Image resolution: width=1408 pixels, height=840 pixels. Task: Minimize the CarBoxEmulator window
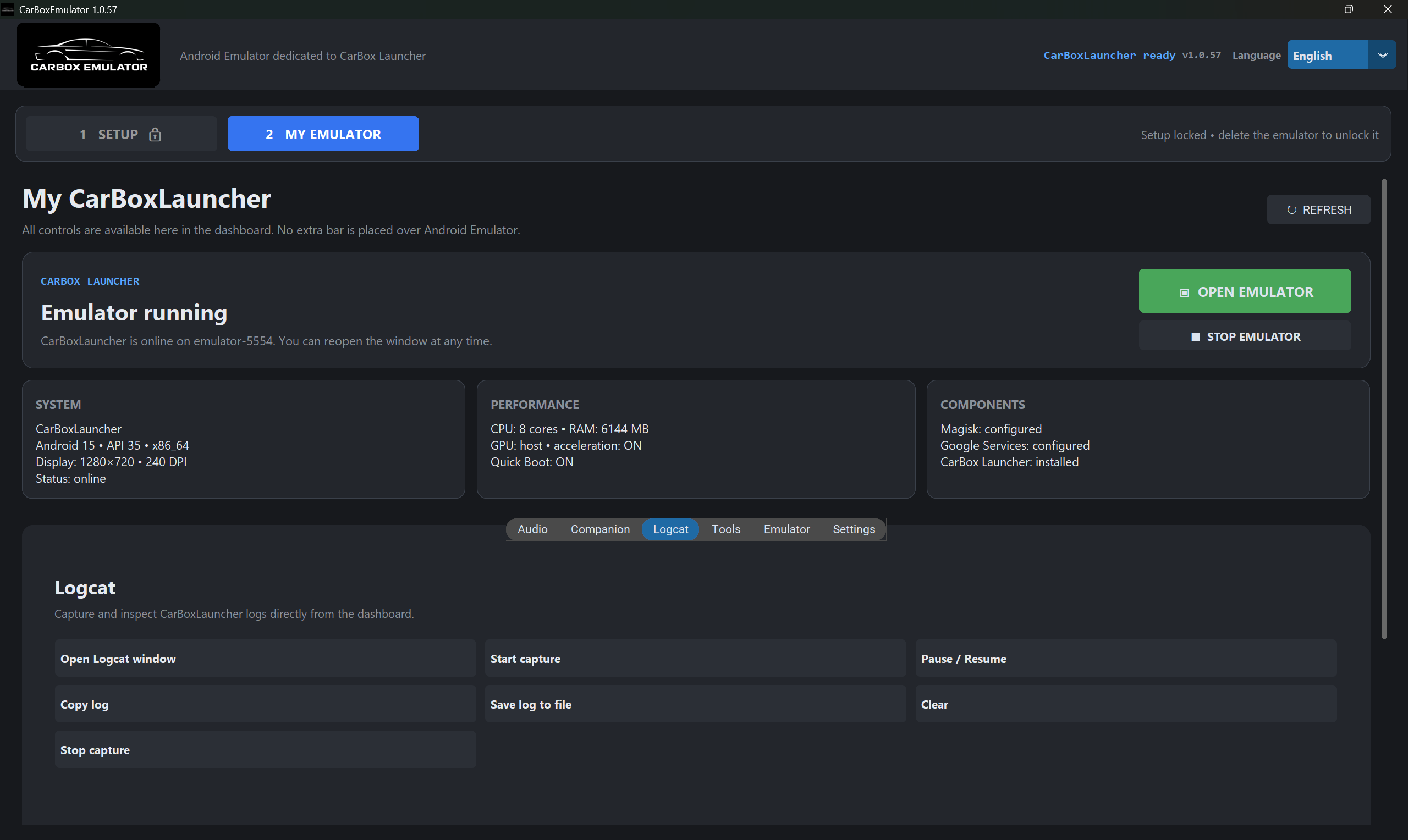pyautogui.click(x=1310, y=9)
